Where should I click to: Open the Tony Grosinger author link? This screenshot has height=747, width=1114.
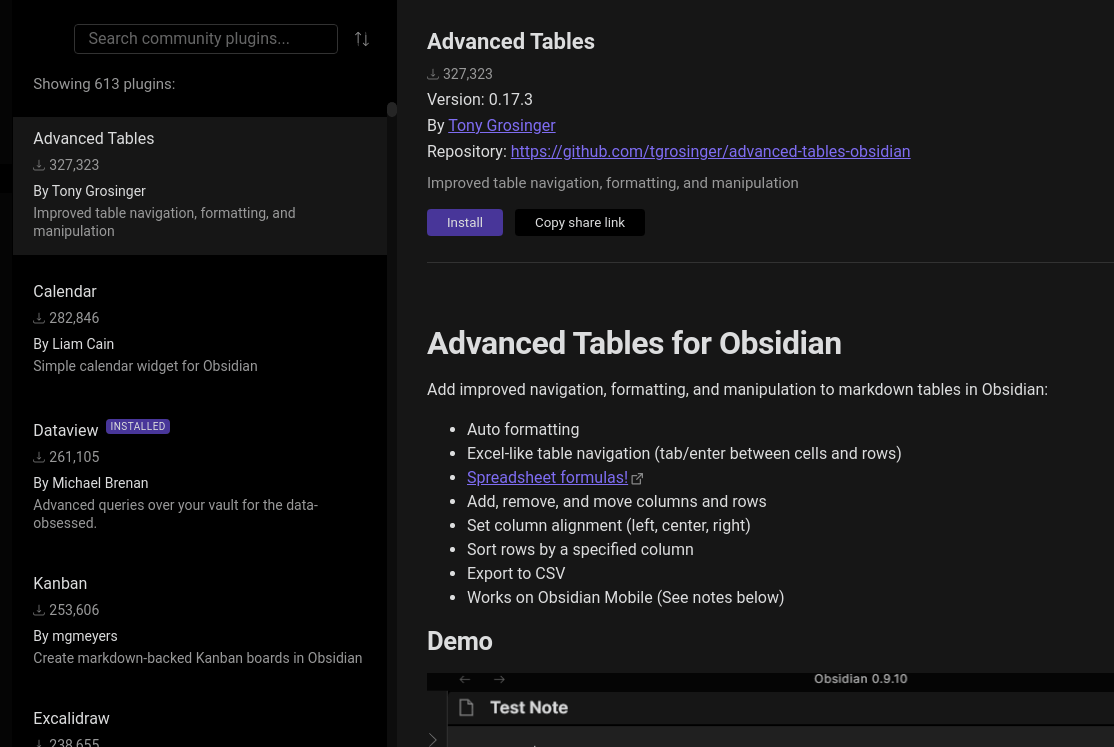coord(502,125)
